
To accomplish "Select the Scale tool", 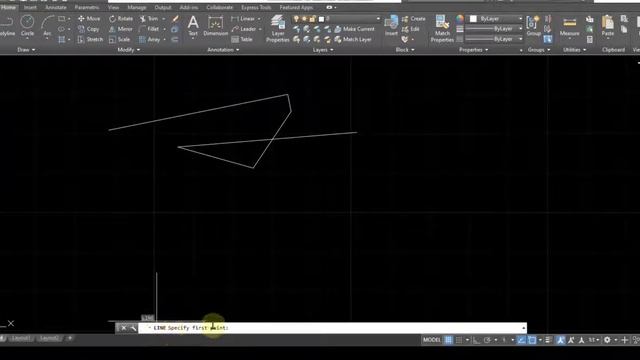I will [119, 39].
